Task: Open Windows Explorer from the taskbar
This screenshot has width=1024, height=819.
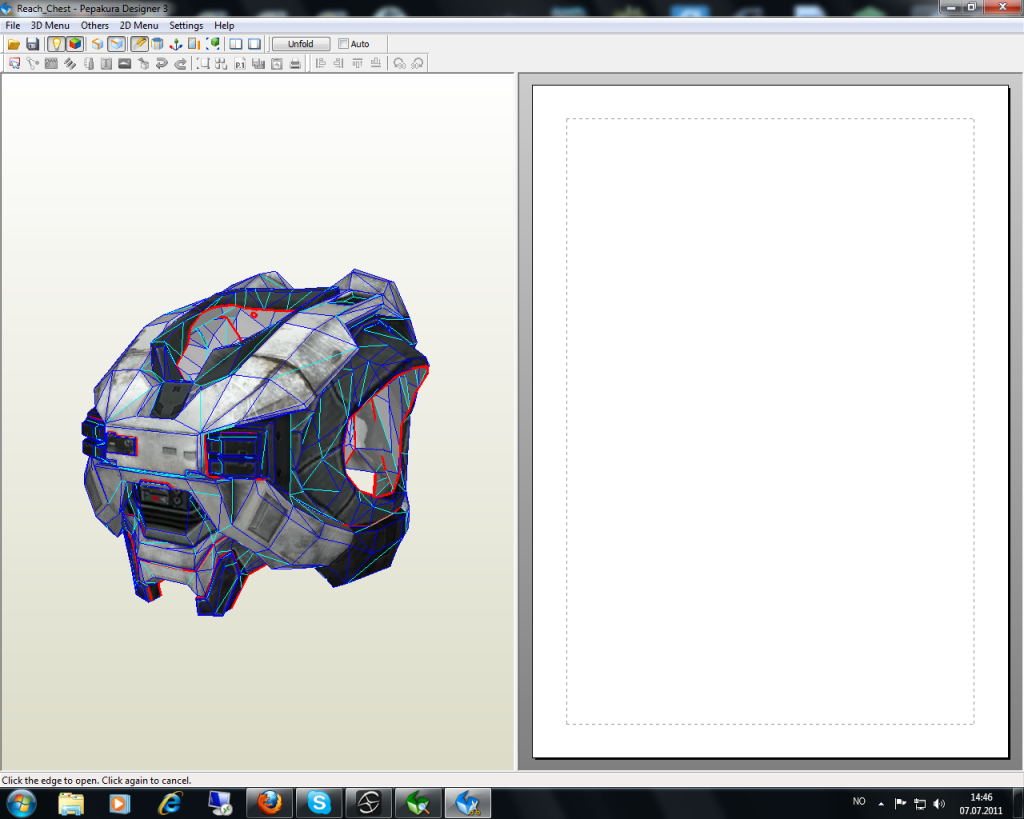Action: point(71,803)
